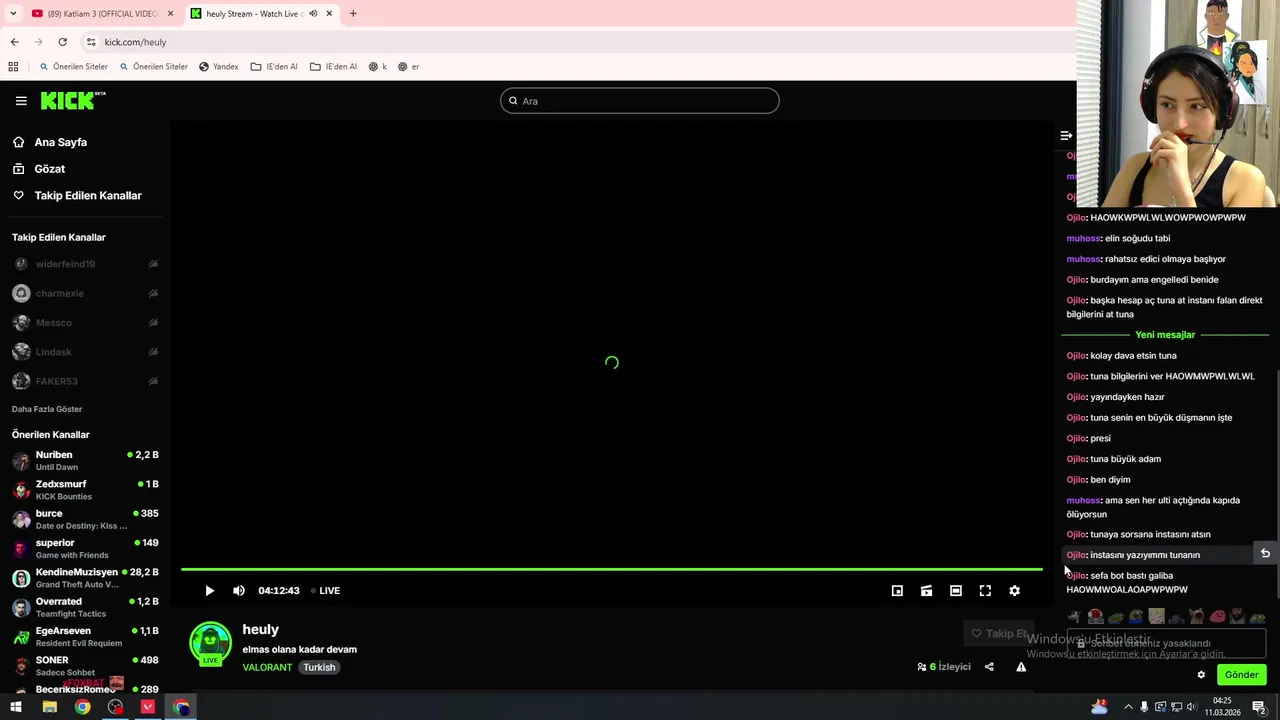This screenshot has height=720, width=1280.
Task: Open Overrated recommended channel
Action: pyautogui.click(x=85, y=607)
